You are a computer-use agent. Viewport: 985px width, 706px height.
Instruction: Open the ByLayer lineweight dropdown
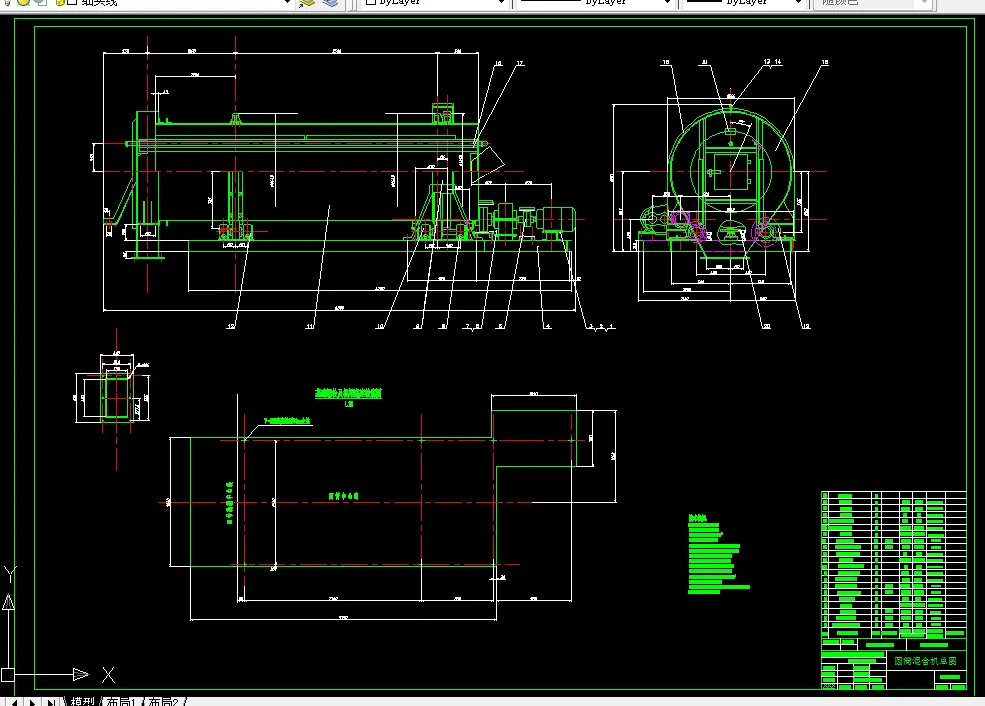[798, 3]
